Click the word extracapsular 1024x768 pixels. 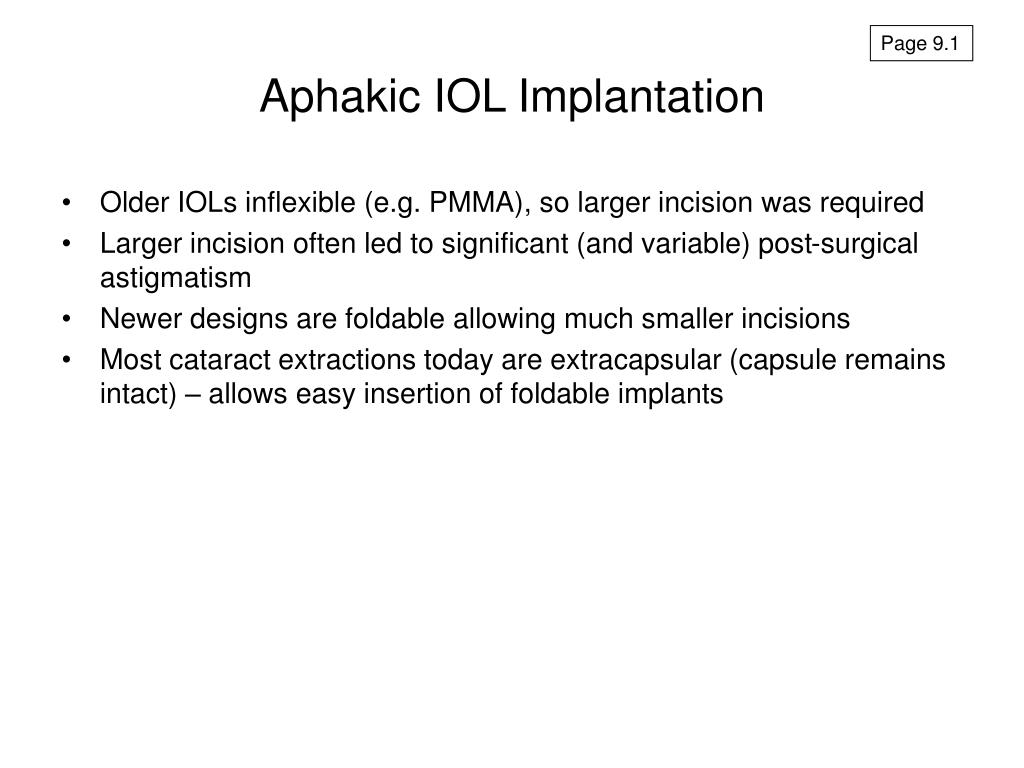point(635,360)
